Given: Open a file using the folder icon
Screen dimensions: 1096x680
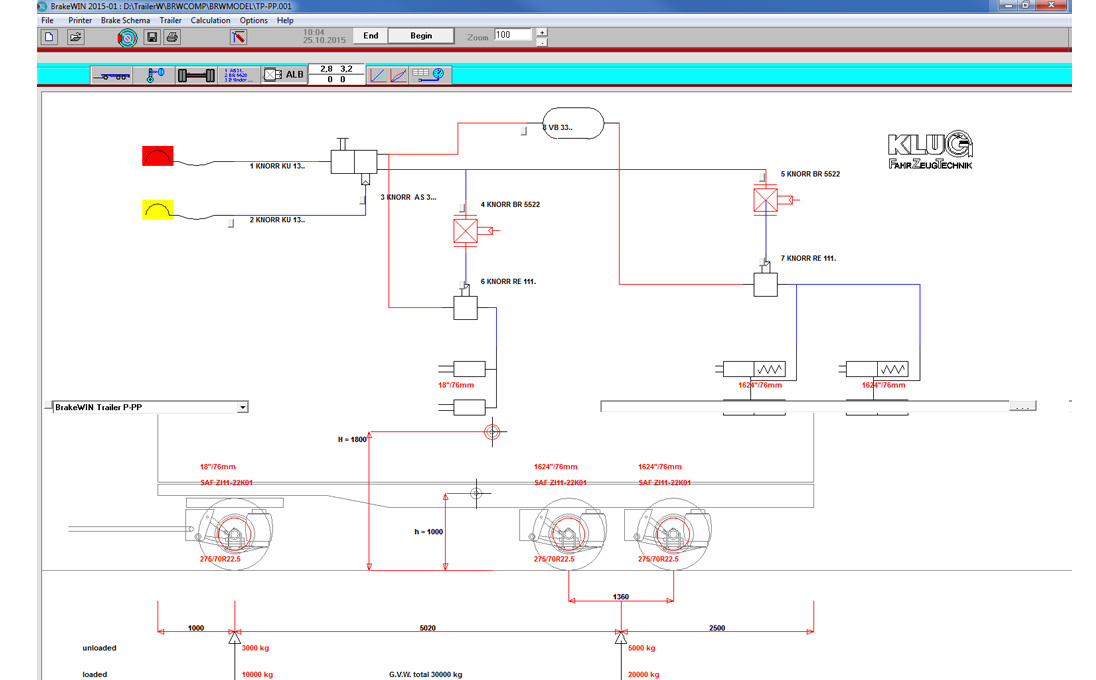Looking at the screenshot, I should [75, 37].
